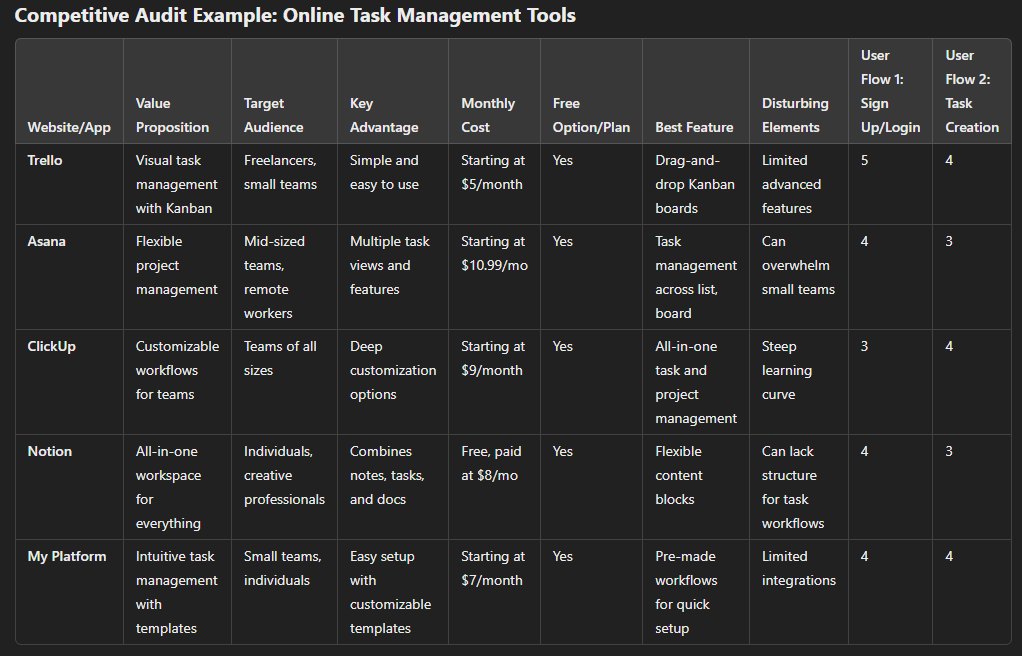Select the My Platform row name
Viewport: 1022px width, 656px height.
[x=67, y=556]
